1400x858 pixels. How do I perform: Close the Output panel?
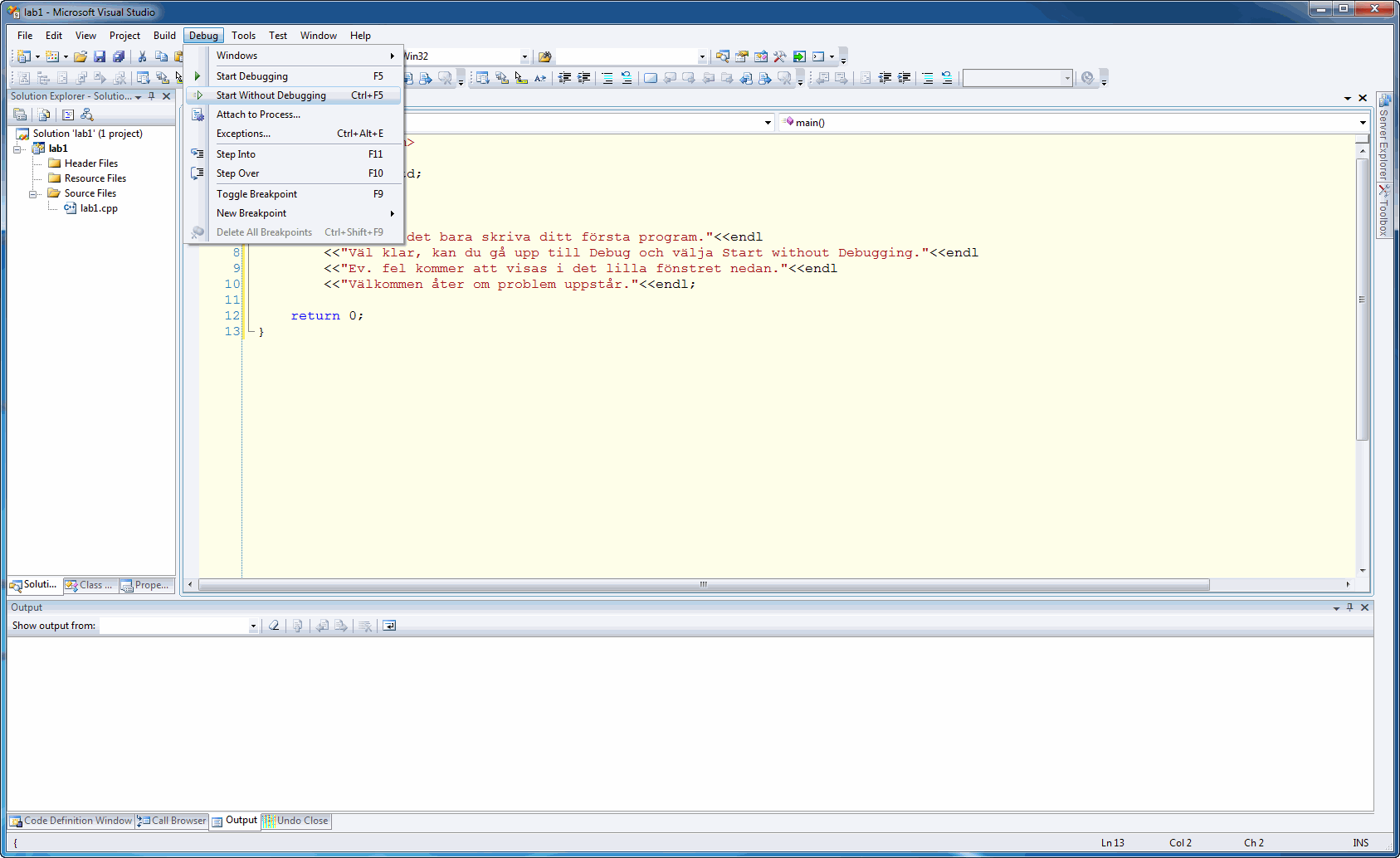tap(1365, 607)
